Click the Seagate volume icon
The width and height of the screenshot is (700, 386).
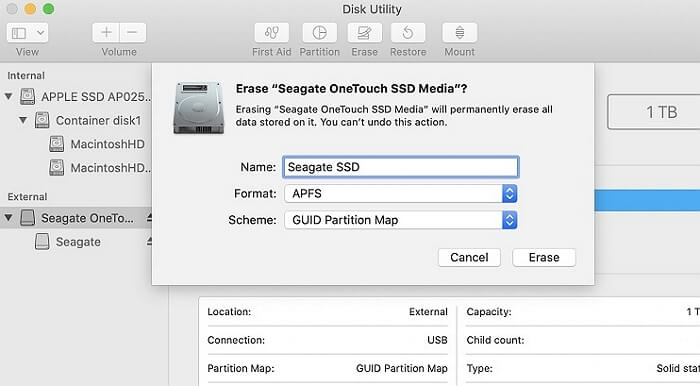[42, 241]
